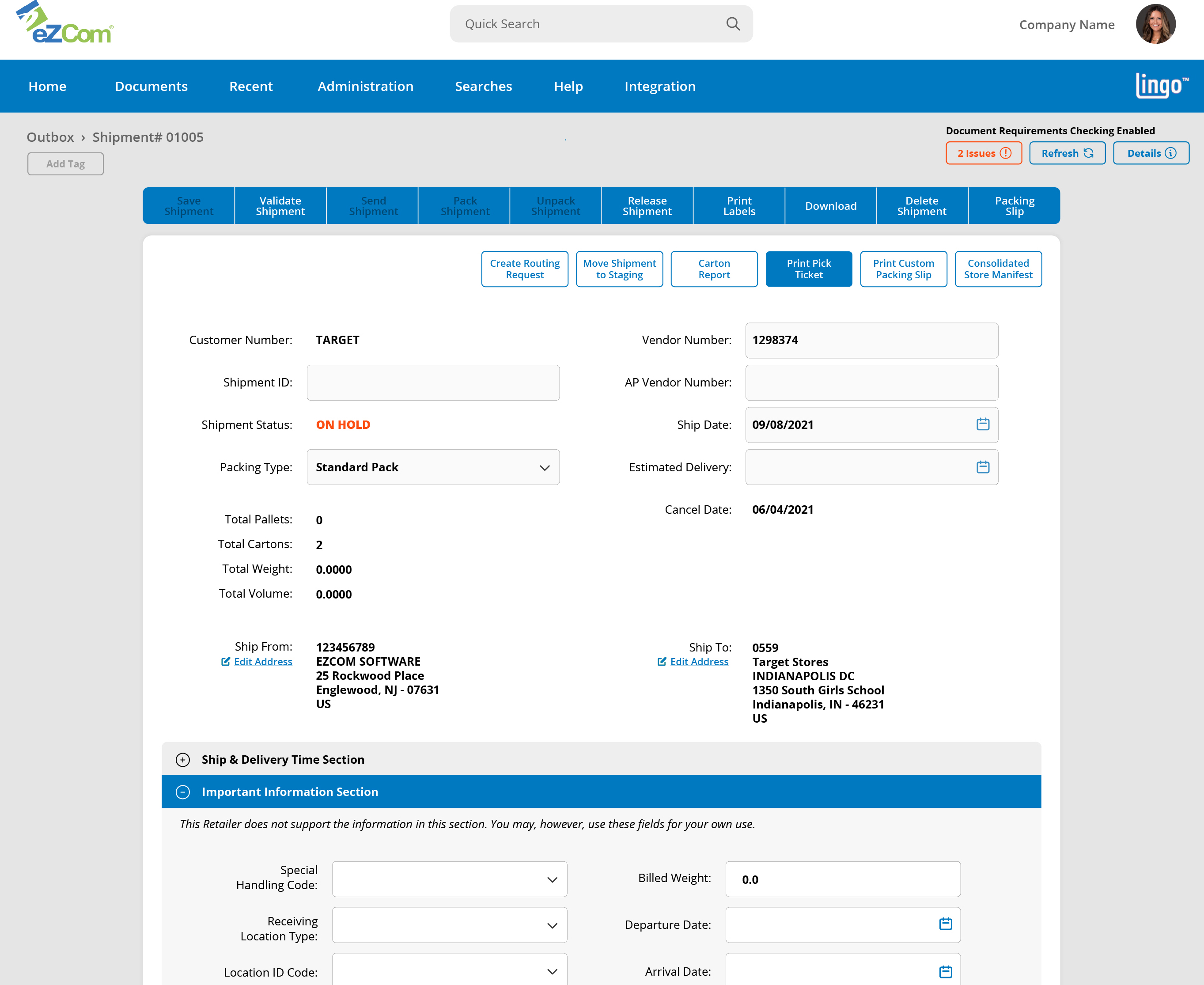Click the Lingo logo

click(1161, 86)
